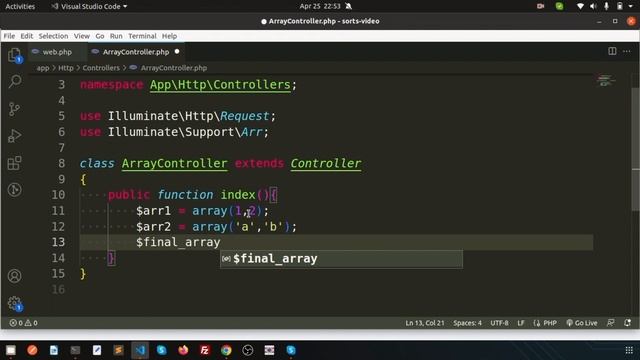The height and width of the screenshot is (360, 640).
Task: Click the namespace App\Http\Controllers text
Action: 188,84
